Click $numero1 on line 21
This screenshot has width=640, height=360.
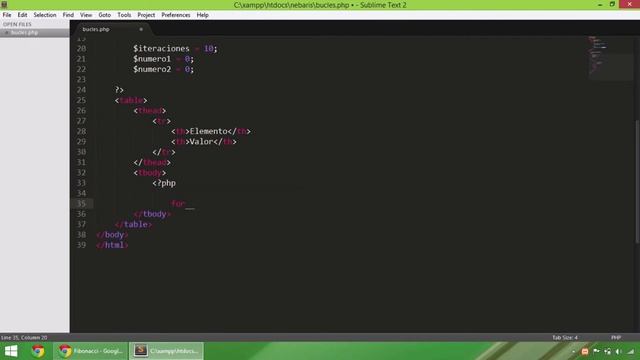click(x=151, y=59)
